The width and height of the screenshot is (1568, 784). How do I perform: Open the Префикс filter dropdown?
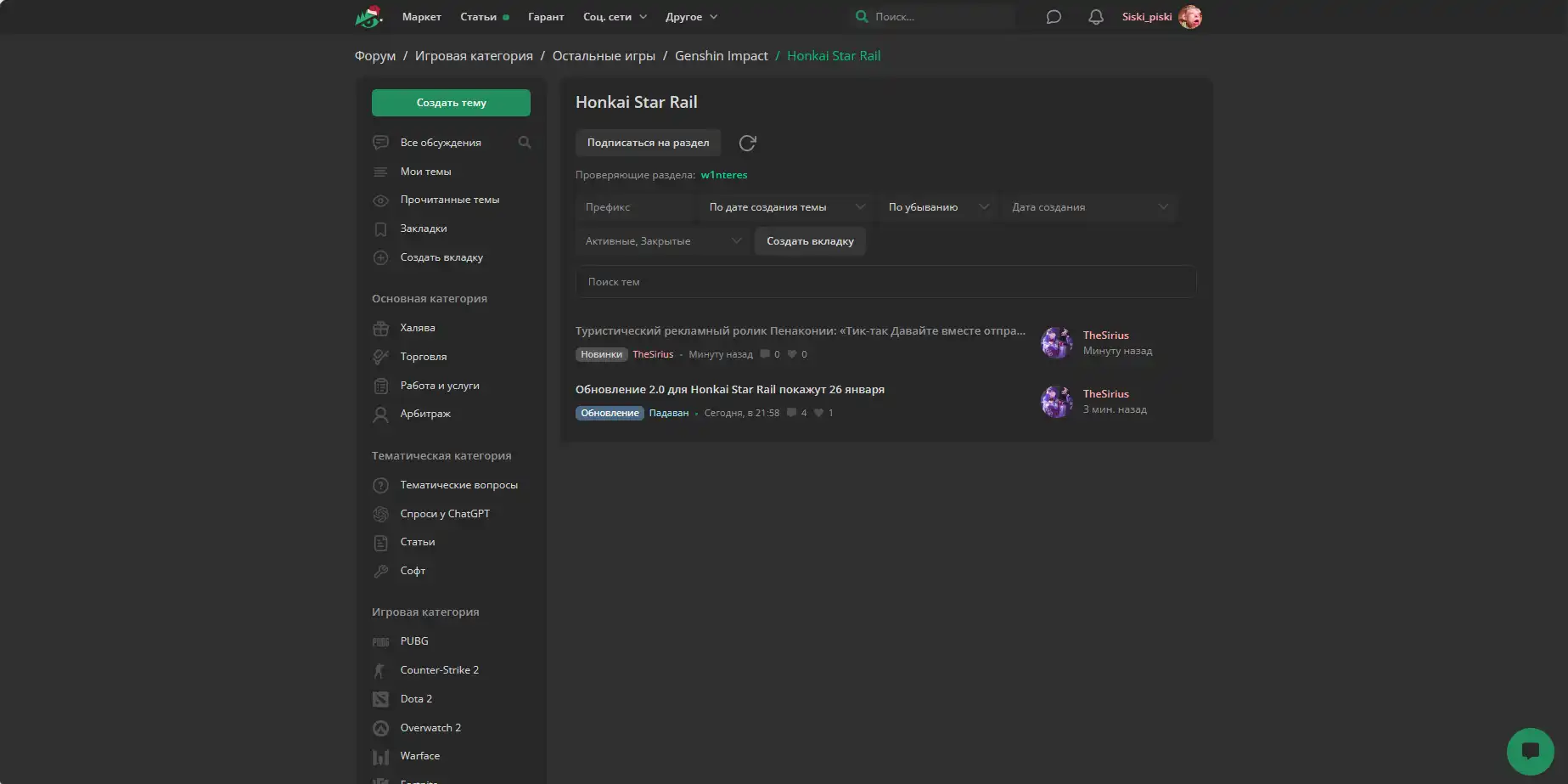pos(636,207)
